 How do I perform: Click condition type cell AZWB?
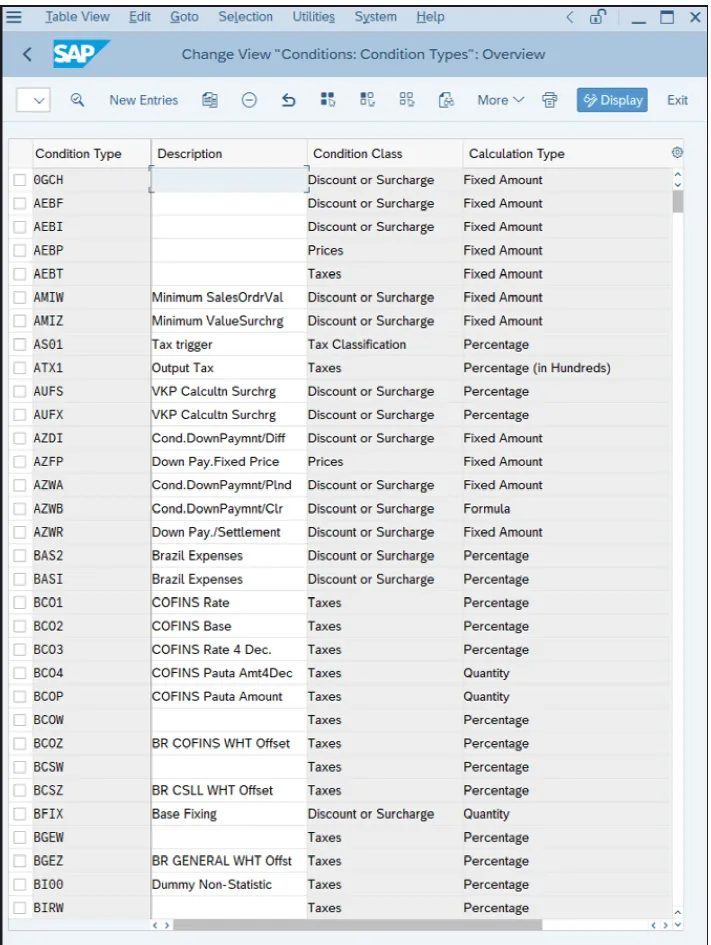[90, 509]
